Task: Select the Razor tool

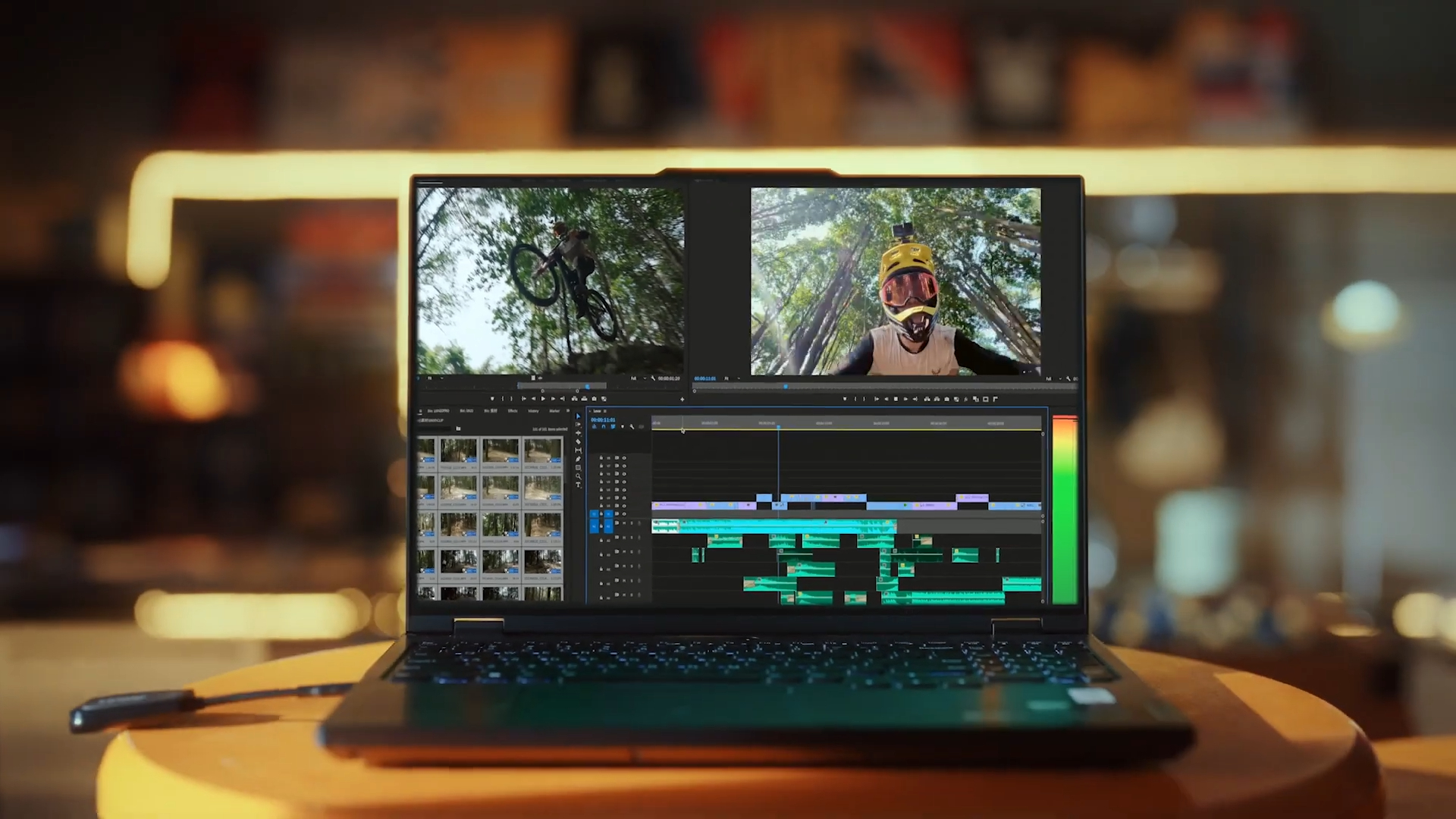Action: point(578,442)
